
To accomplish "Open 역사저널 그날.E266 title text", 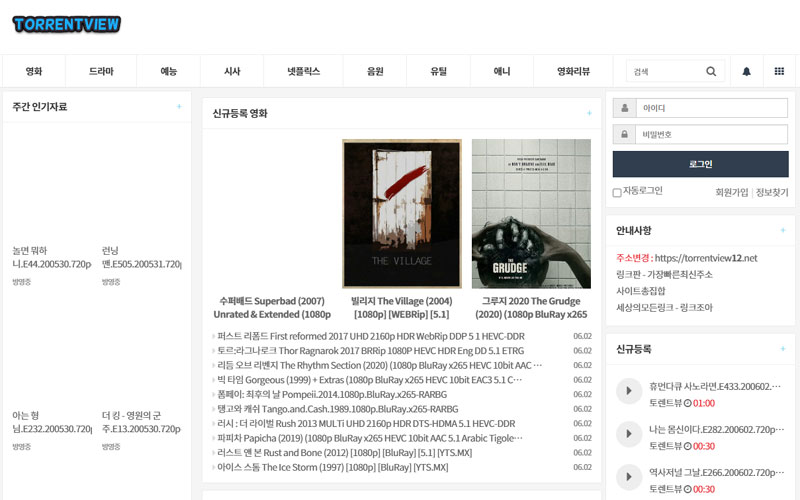I will pyautogui.click(x=716, y=472).
